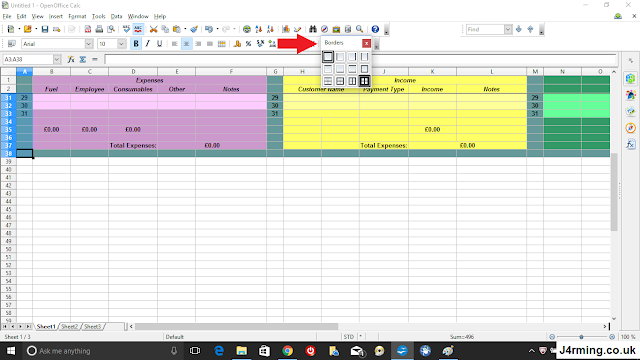Open OpenOffice Help question mark icon
Screen dimensions: 640x360
pos(375,29)
